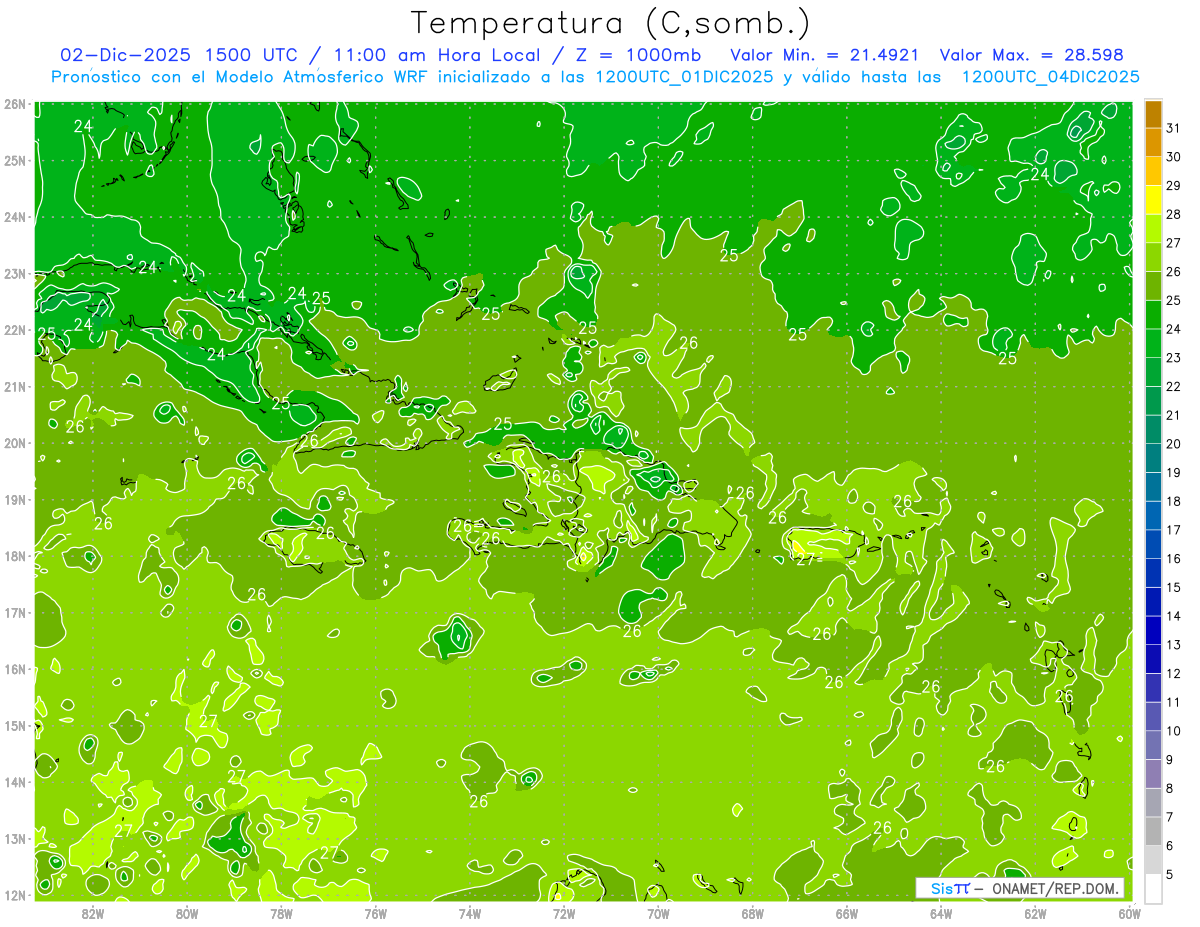Click the longitude axis label '68W'
The height and width of the screenshot is (927, 1200).
[x=753, y=914]
